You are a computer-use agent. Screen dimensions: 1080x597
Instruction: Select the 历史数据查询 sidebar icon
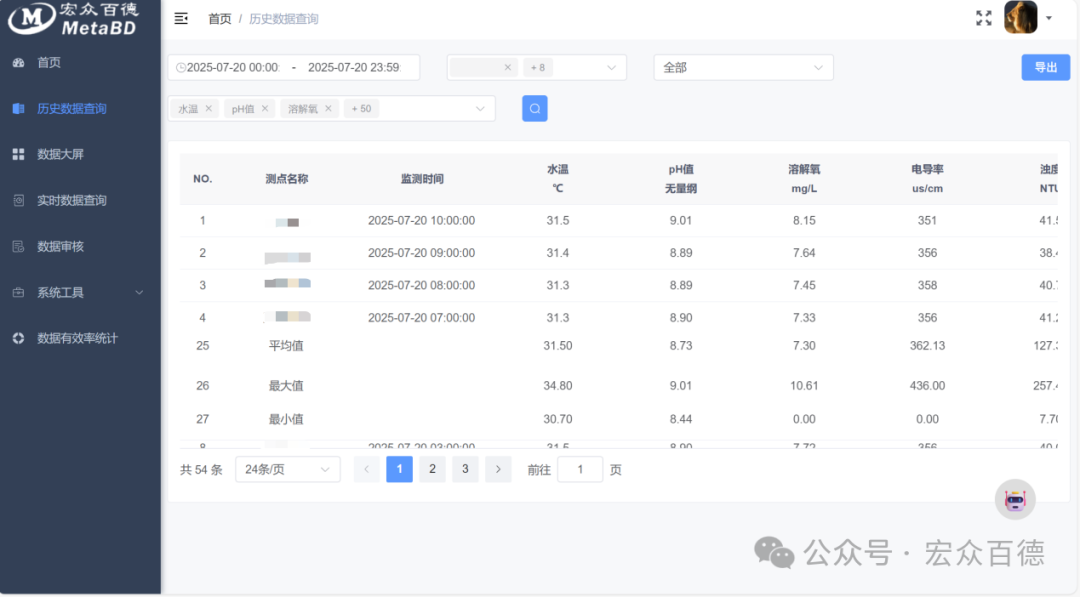coord(16,108)
